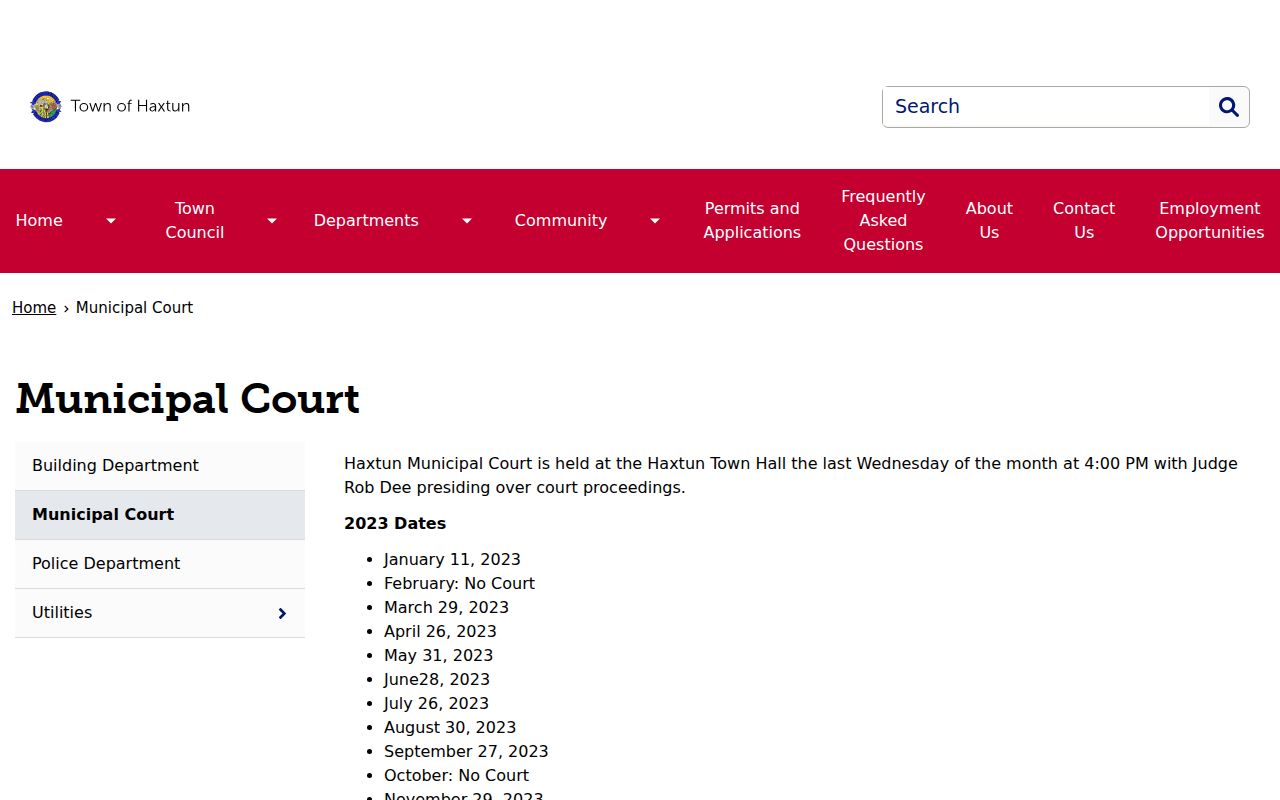This screenshot has width=1280, height=800.
Task: Expand the Community dropdown arrow
Action: point(655,221)
